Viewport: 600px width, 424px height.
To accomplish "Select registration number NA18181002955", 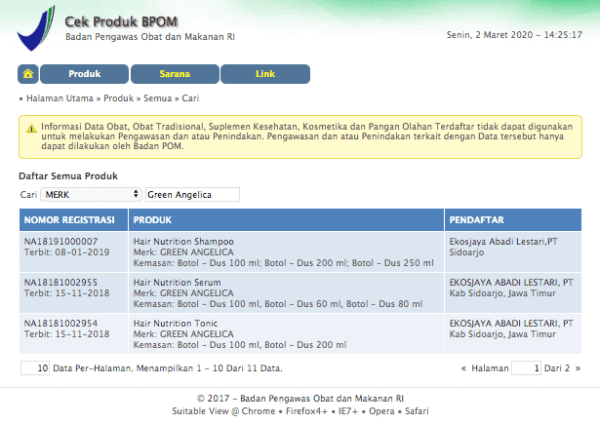I will [x=61, y=282].
